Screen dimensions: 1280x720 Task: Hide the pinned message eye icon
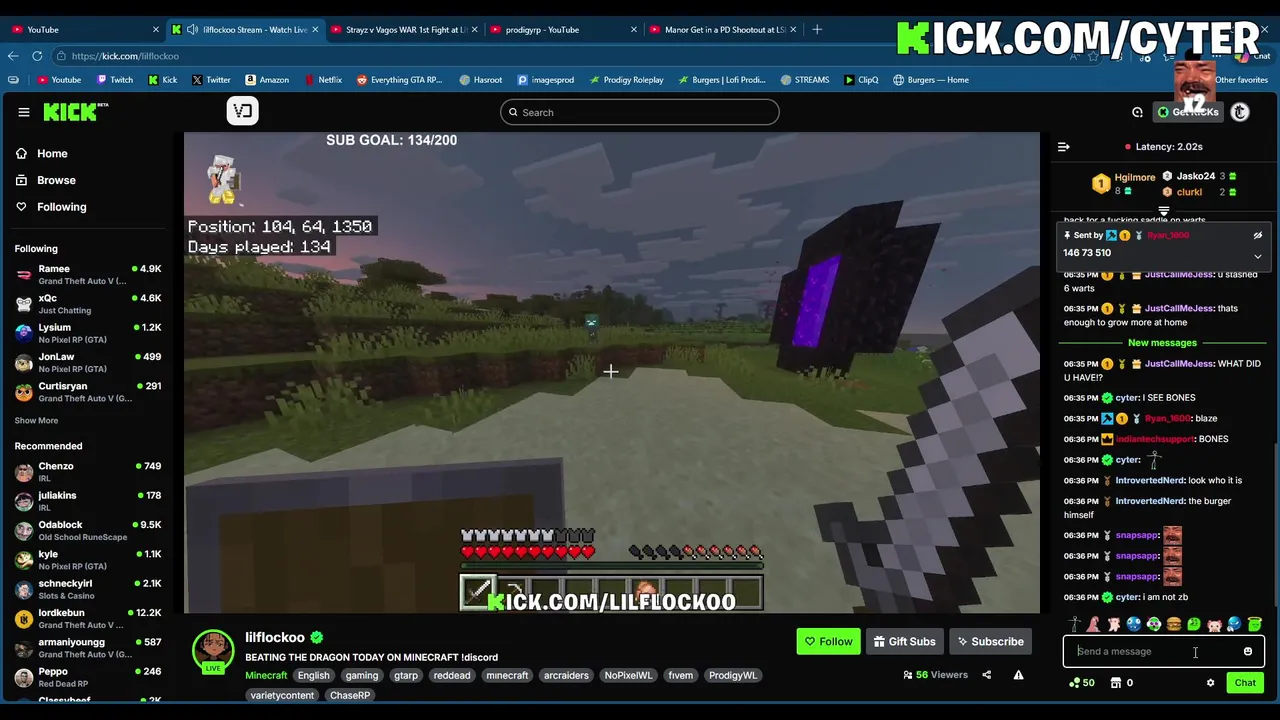pos(1258,235)
